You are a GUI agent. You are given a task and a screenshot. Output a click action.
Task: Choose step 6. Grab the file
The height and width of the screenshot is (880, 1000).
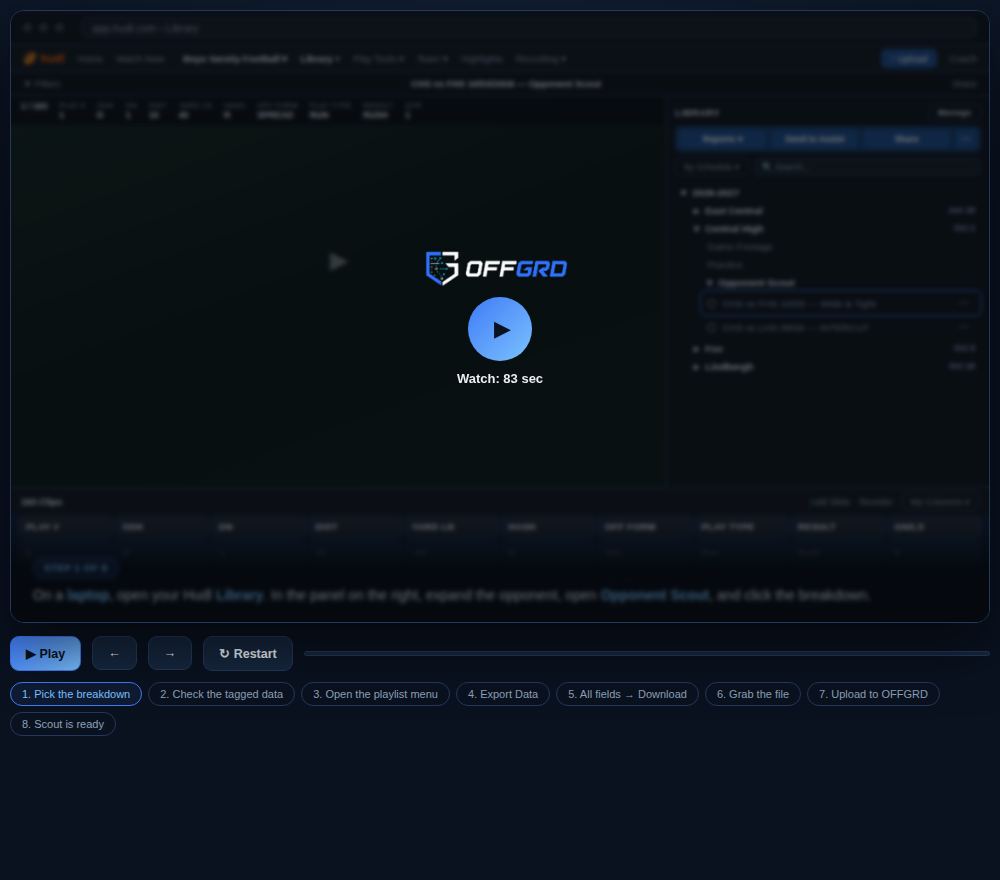(753, 694)
